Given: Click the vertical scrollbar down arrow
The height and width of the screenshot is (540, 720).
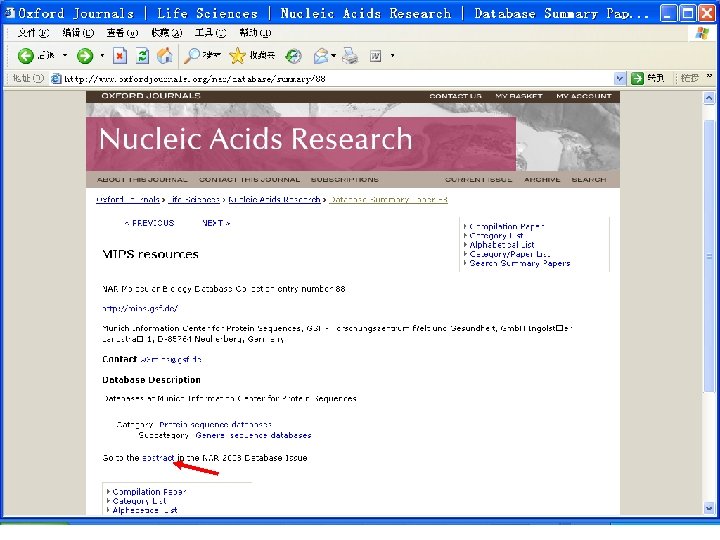Looking at the screenshot, I should (x=709, y=508).
